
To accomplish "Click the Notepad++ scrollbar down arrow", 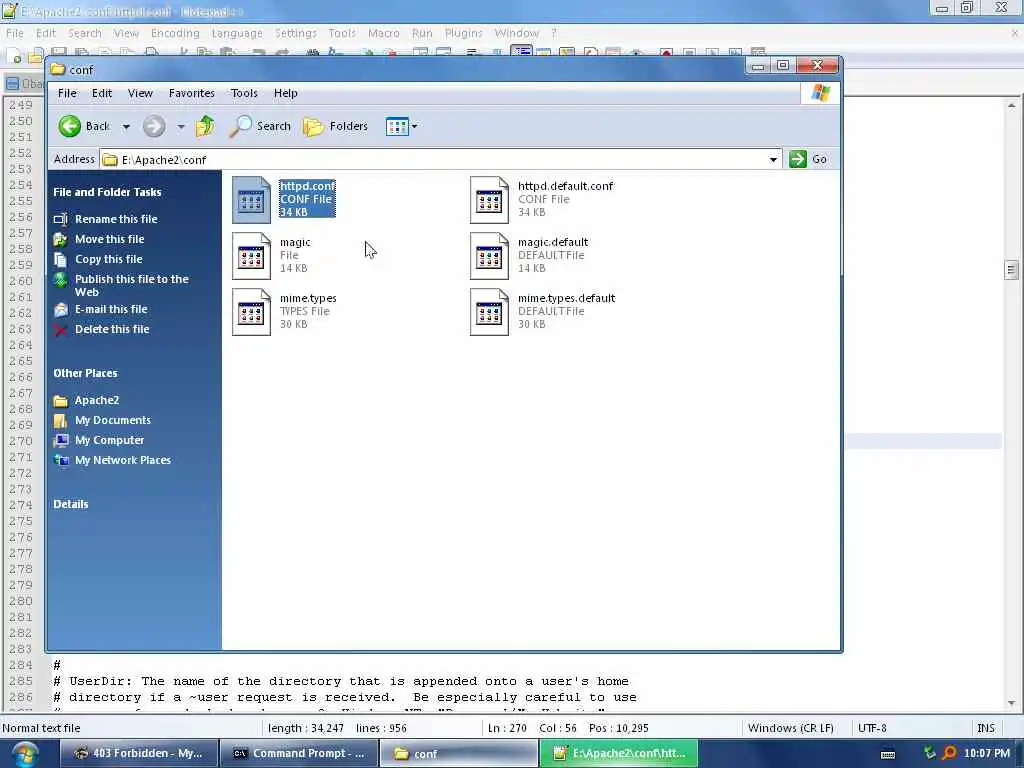I will coord(1011,703).
